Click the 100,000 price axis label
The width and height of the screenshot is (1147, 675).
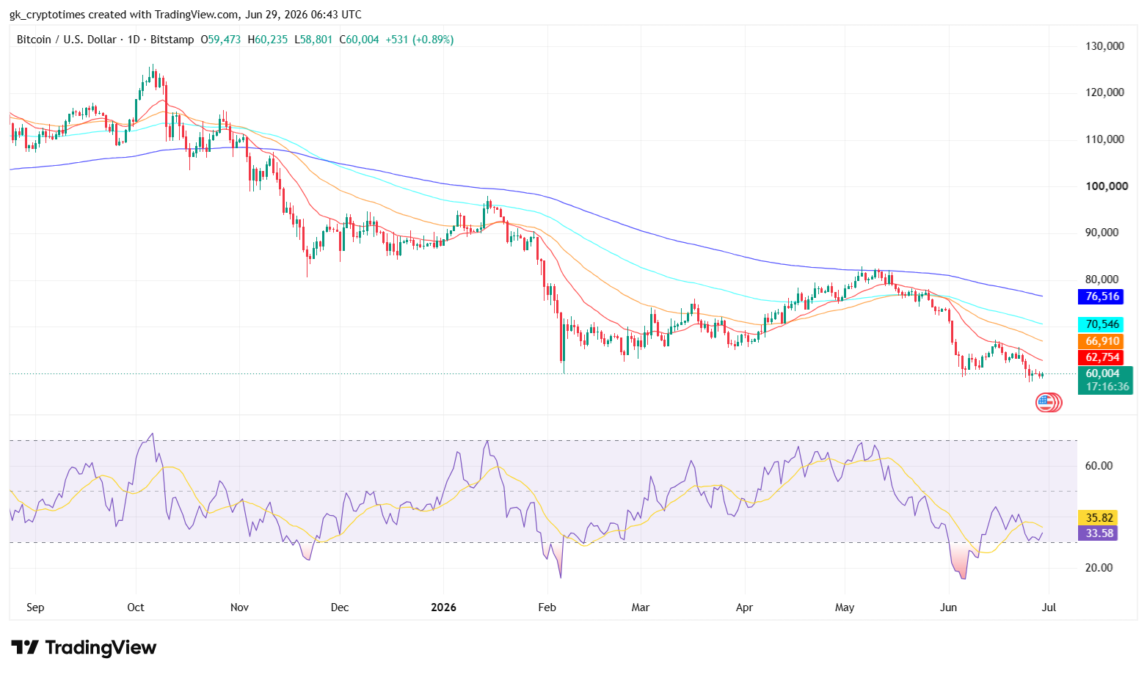(1106, 186)
